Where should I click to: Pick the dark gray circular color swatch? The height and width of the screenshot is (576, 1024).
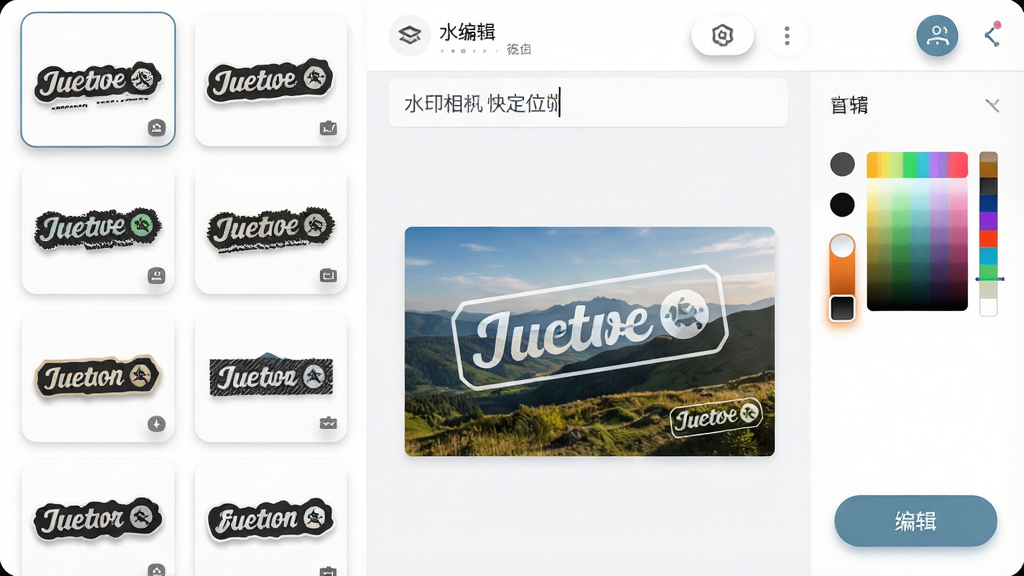(x=842, y=164)
